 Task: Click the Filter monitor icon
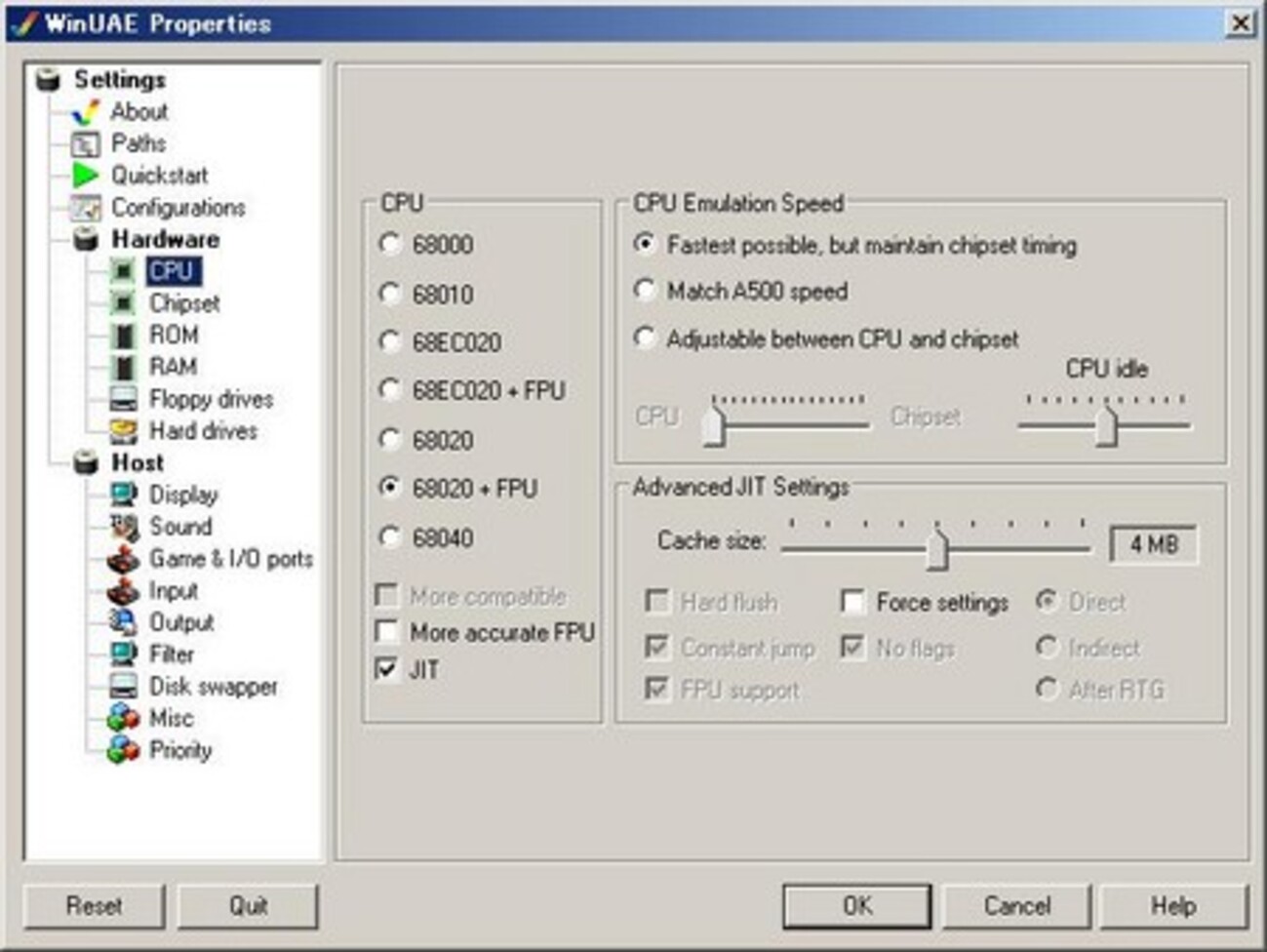pyautogui.click(x=123, y=654)
